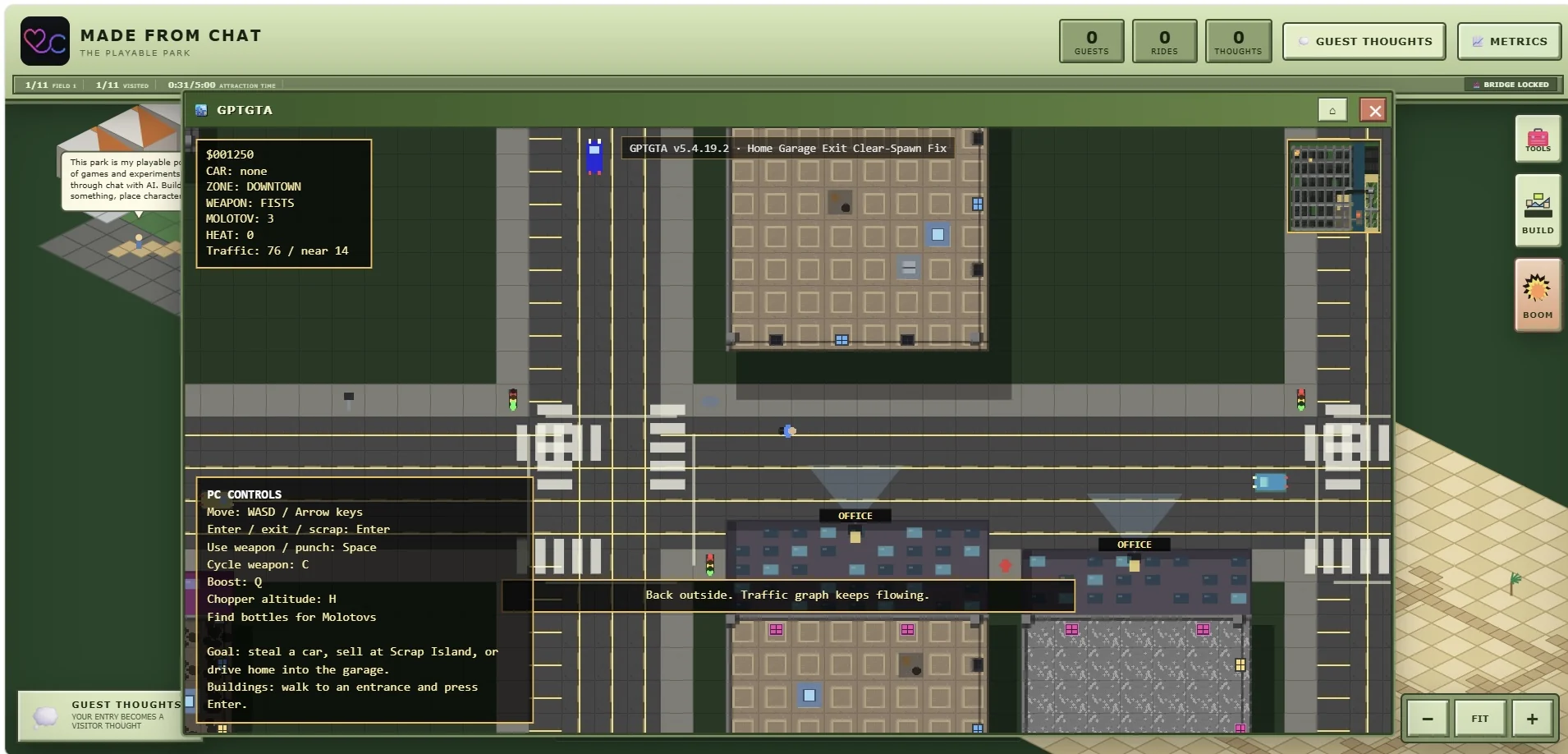Image resolution: width=1568 pixels, height=754 pixels.
Task: Click the red fire hydrant near the office
Action: [1006, 565]
